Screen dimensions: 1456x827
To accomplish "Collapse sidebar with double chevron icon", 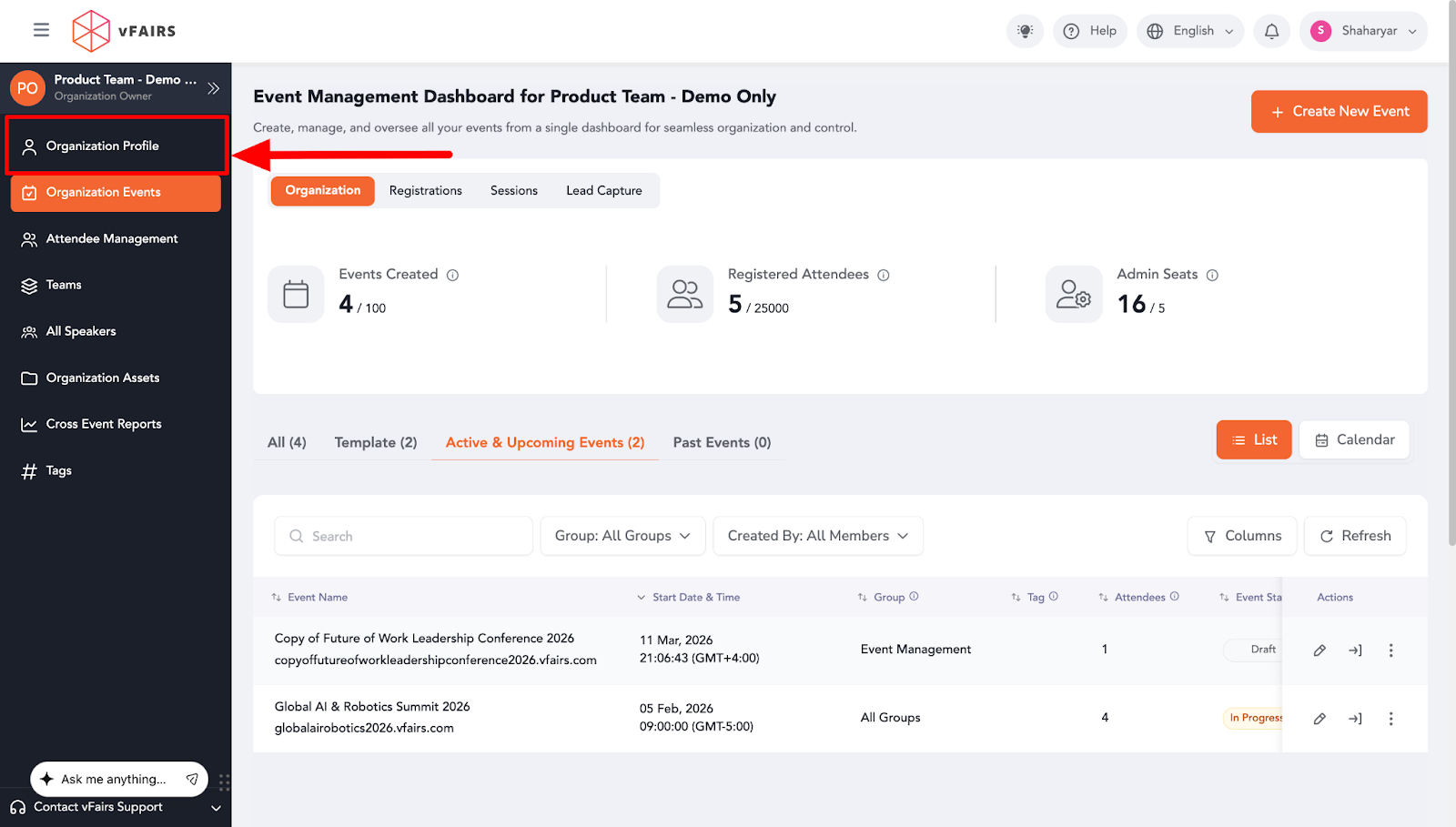I will 214,88.
